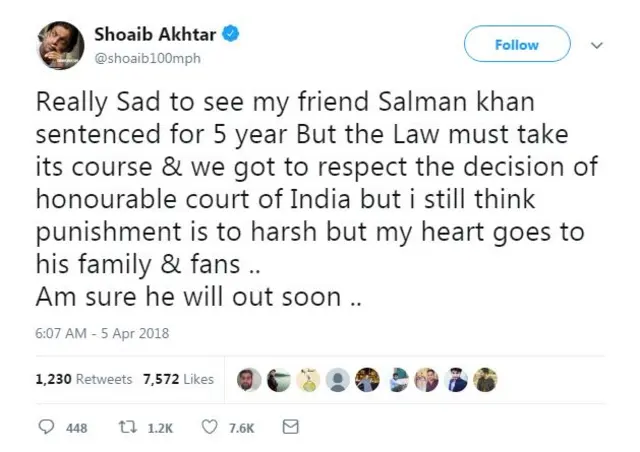Open the Shoaib Akhtar display name link
Image resolution: width=640 pixels, height=452 pixels.
coord(156,35)
